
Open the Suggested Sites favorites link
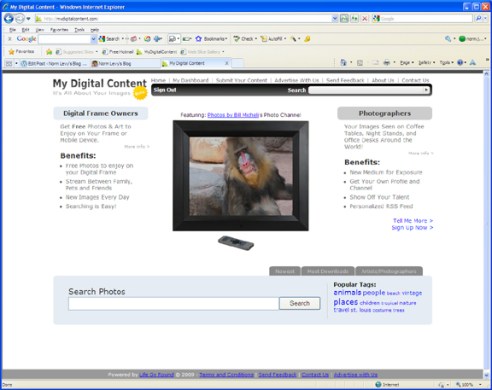click(76, 52)
